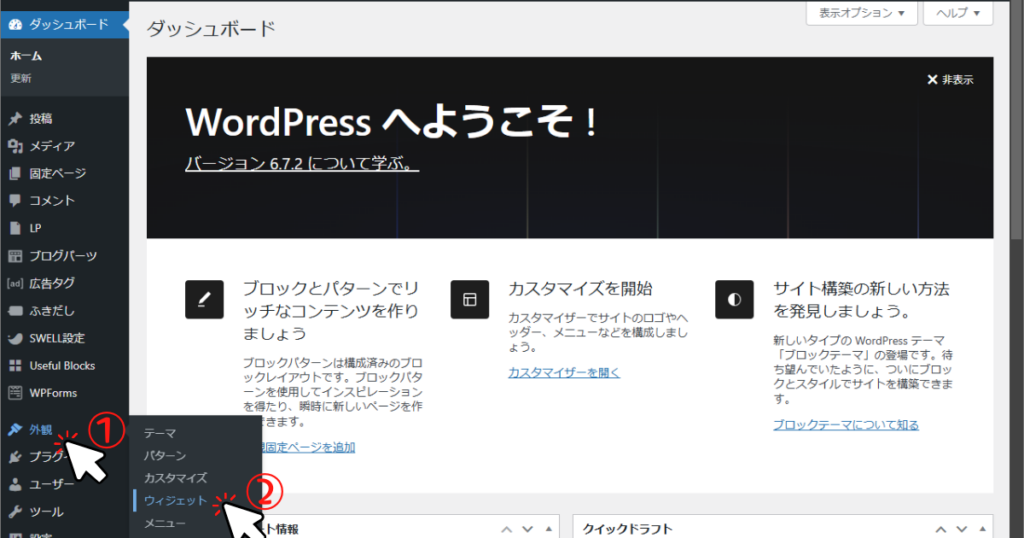Dismiss the welcome panel with 非表示
This screenshot has width=1024, height=538.
click(950, 80)
